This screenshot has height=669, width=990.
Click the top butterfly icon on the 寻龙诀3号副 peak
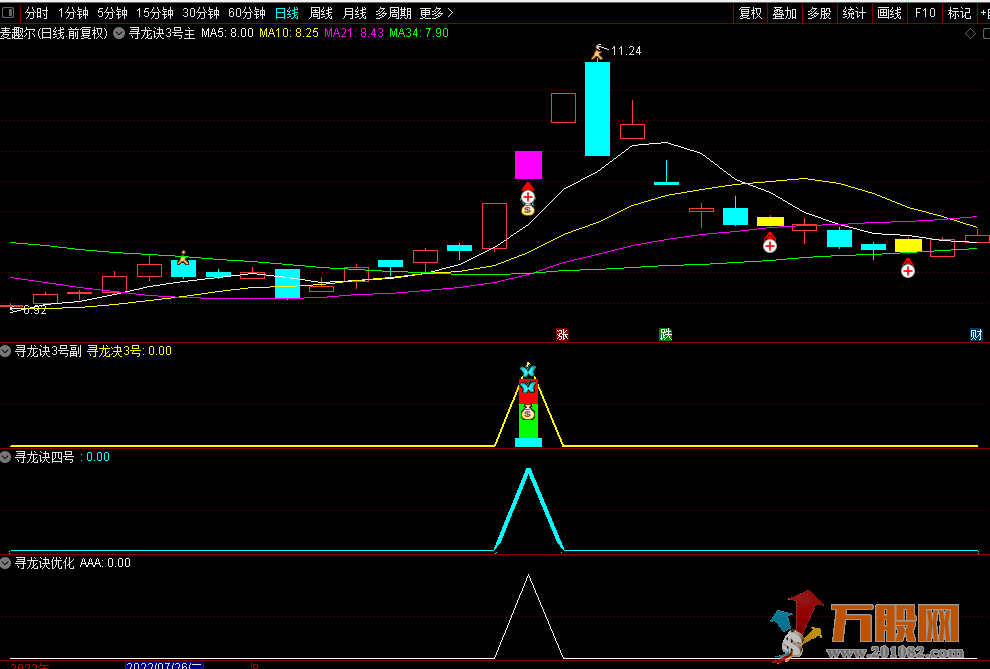pyautogui.click(x=528, y=370)
